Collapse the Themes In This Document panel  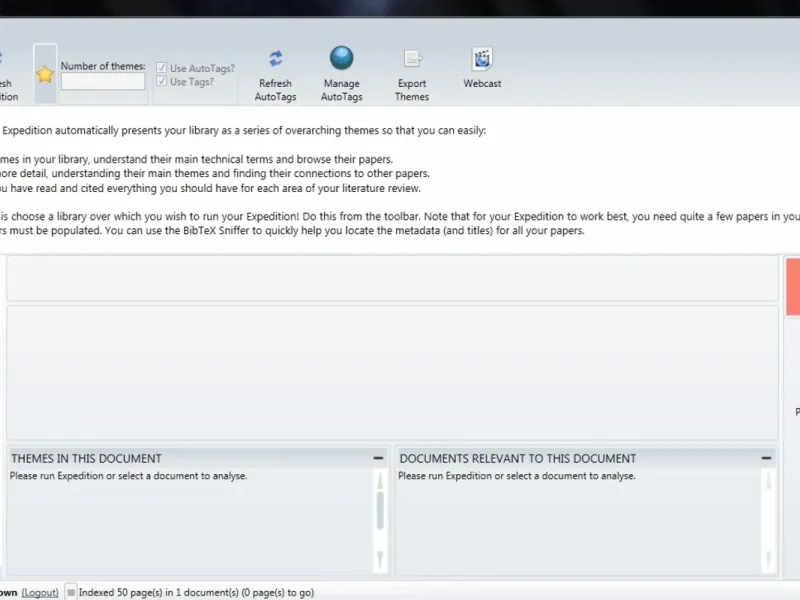tap(378, 458)
